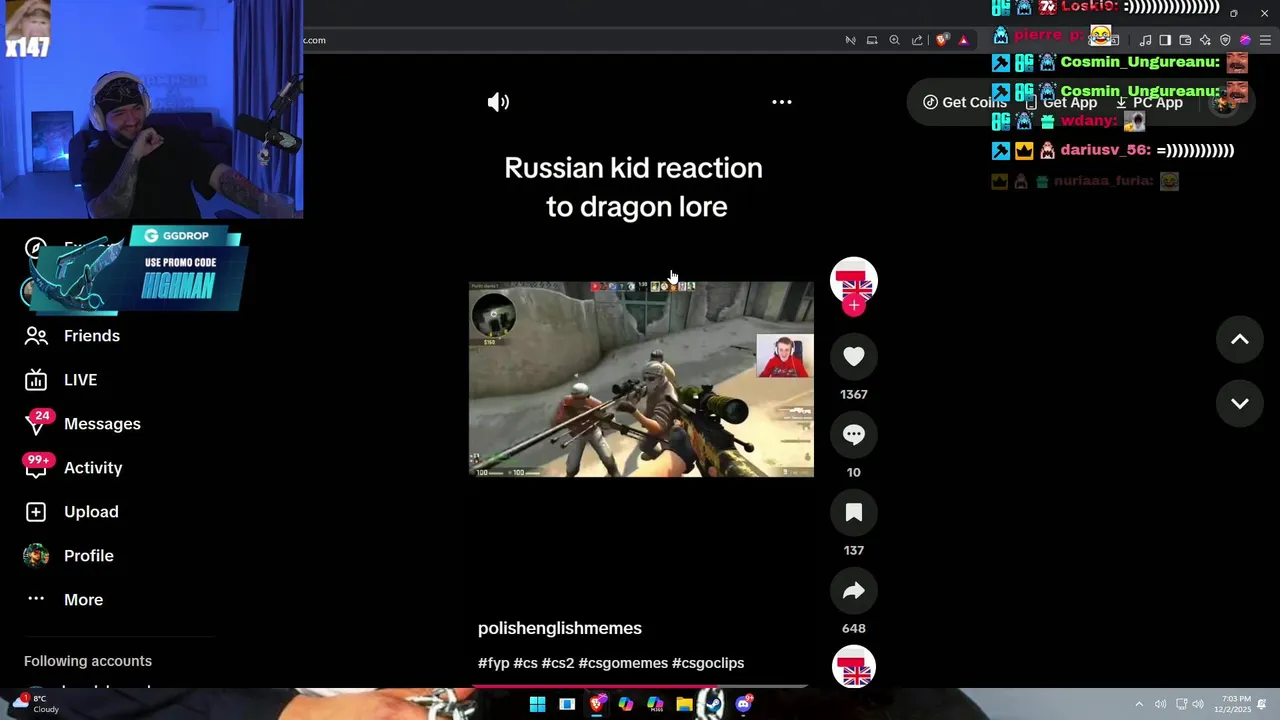Click the Russian kid reaction video title
The image size is (1280, 720).
point(634,187)
